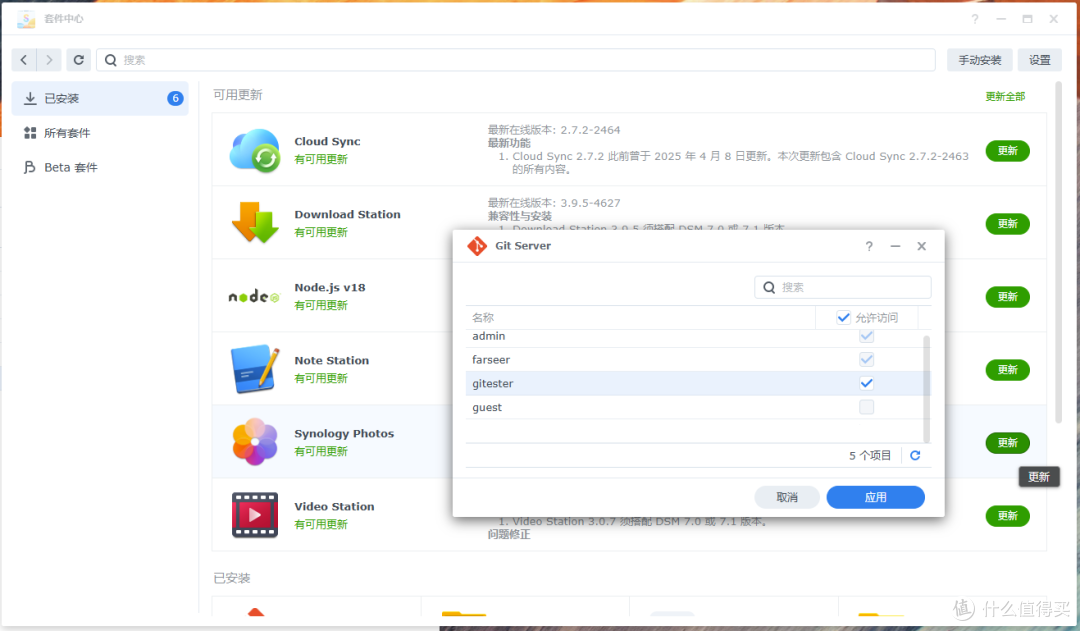Open the Node.js v18 package icon
Screen dimensions: 1080x631
click(x=254, y=297)
